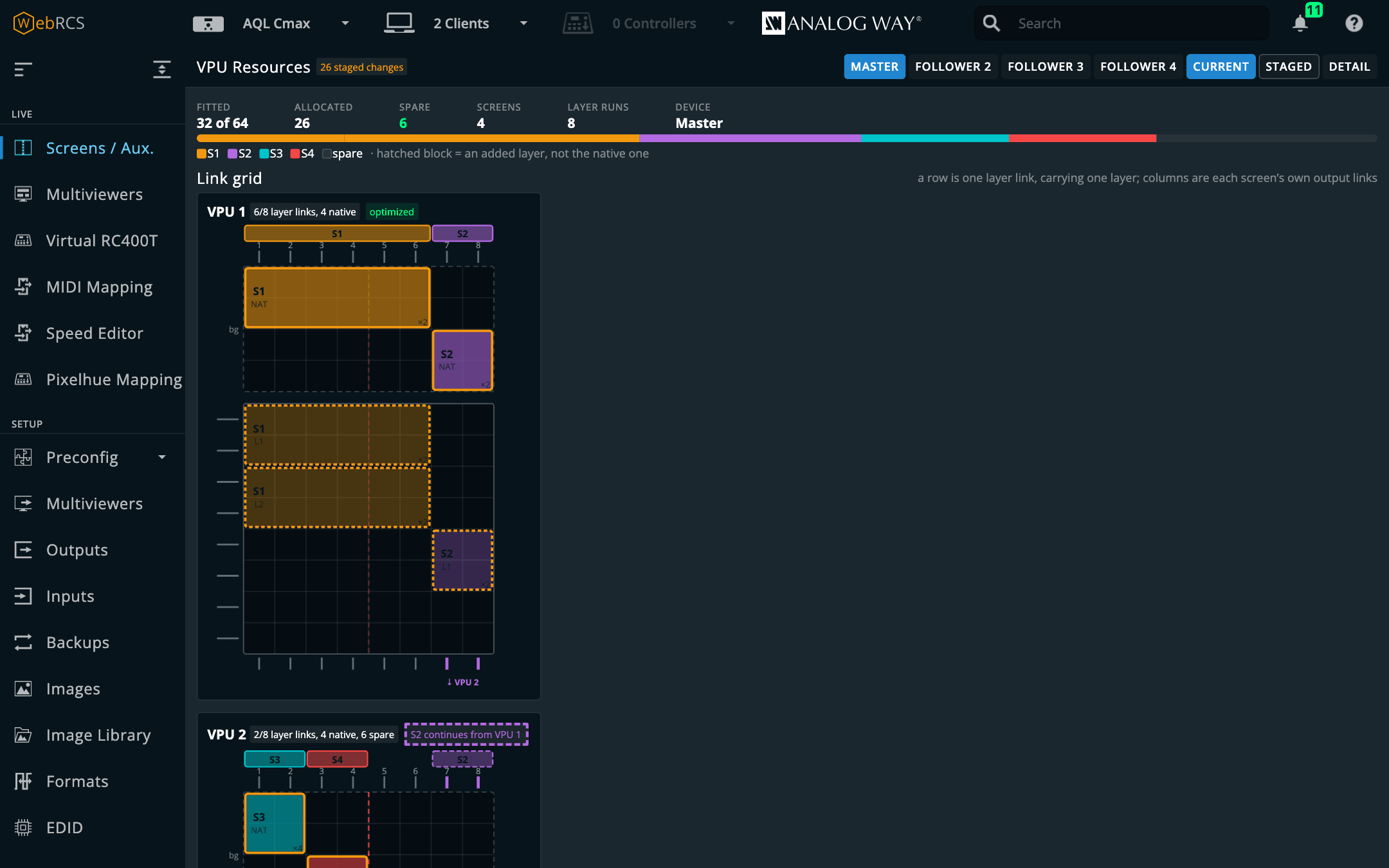The height and width of the screenshot is (868, 1389).
Task: Click the 26 staged changes badge
Action: (x=362, y=67)
